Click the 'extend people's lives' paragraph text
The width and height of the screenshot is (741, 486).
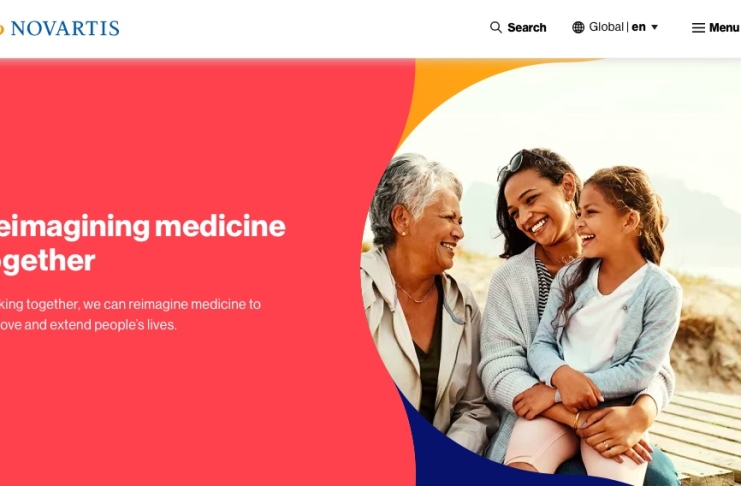coord(129,314)
